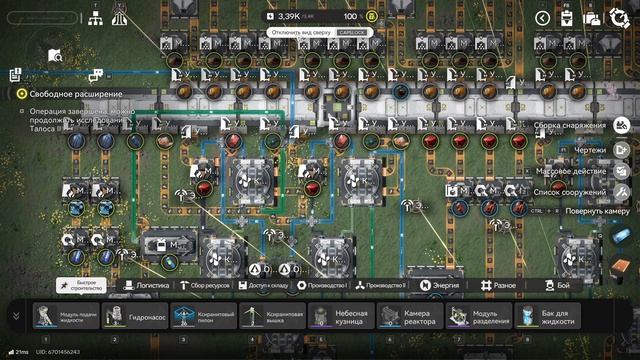
Task: Select Гидронасос building card
Action: coord(135,316)
